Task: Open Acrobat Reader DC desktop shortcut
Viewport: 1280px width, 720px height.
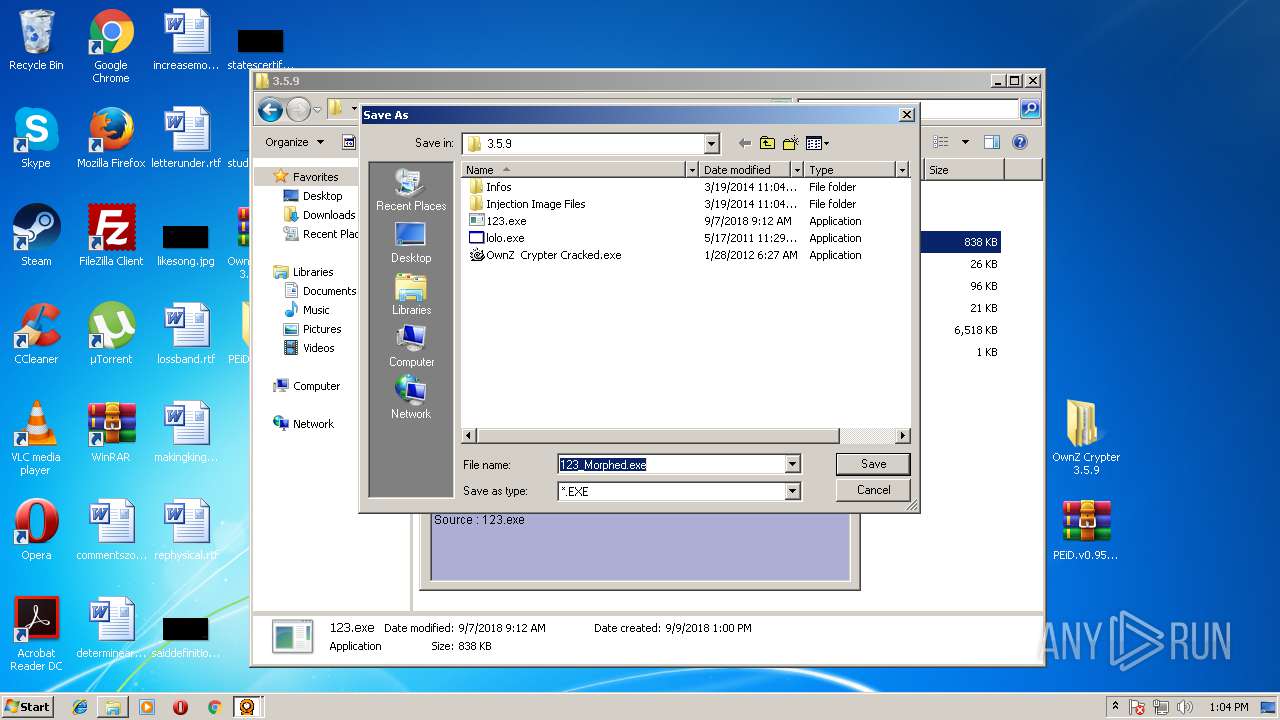Action: tap(36, 634)
